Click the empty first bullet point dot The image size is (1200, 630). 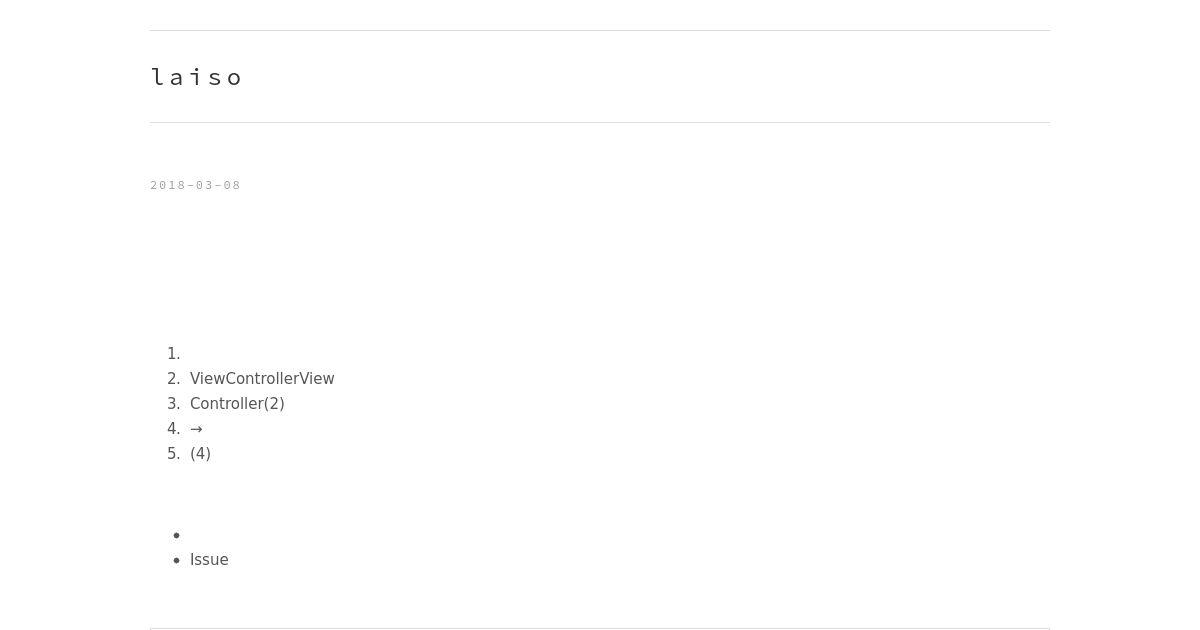coord(177,535)
